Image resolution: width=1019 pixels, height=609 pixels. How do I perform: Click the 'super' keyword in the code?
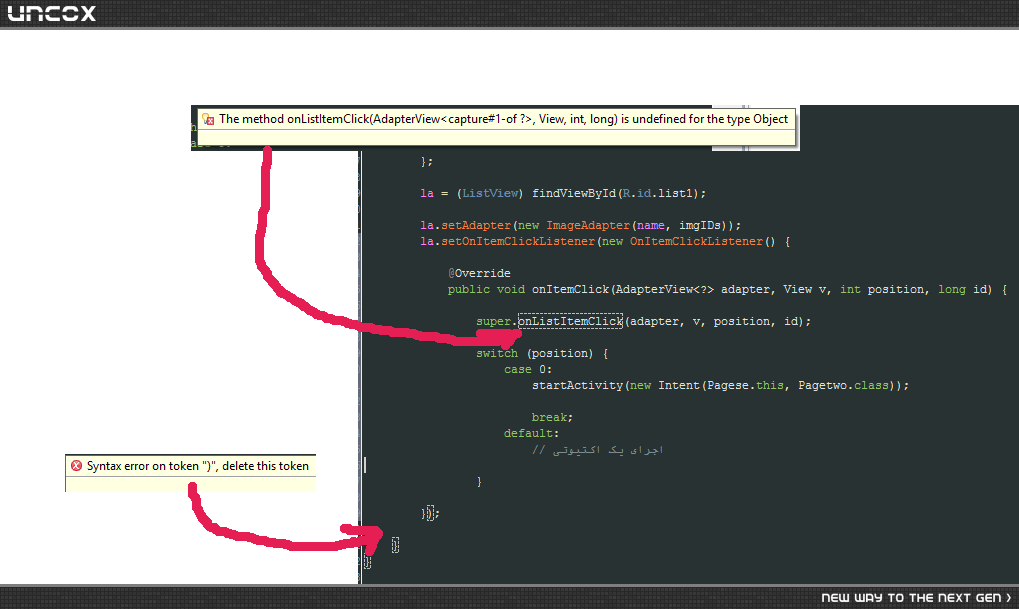493,321
